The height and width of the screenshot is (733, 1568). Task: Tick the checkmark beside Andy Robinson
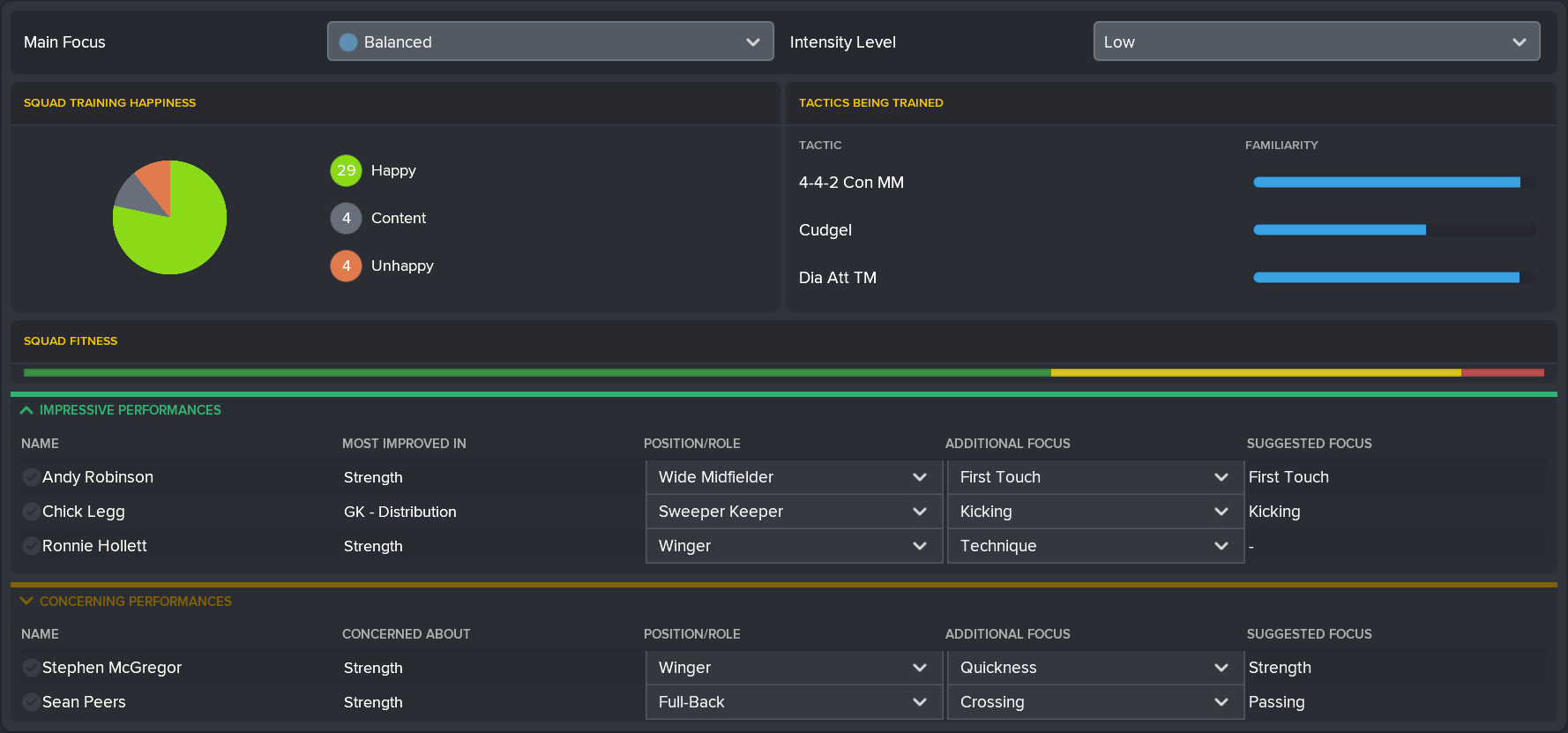point(31,477)
